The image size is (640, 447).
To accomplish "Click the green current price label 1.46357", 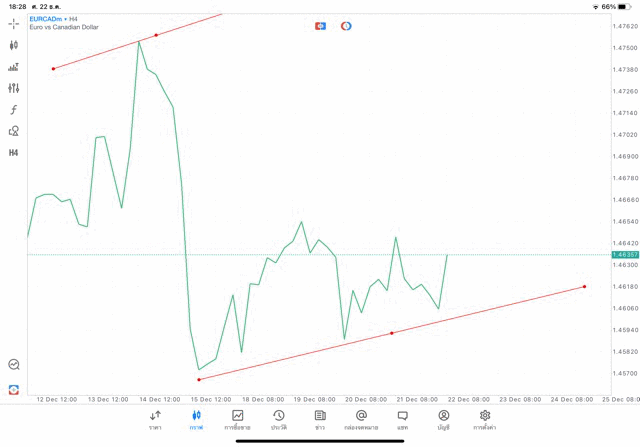I will pyautogui.click(x=624, y=255).
